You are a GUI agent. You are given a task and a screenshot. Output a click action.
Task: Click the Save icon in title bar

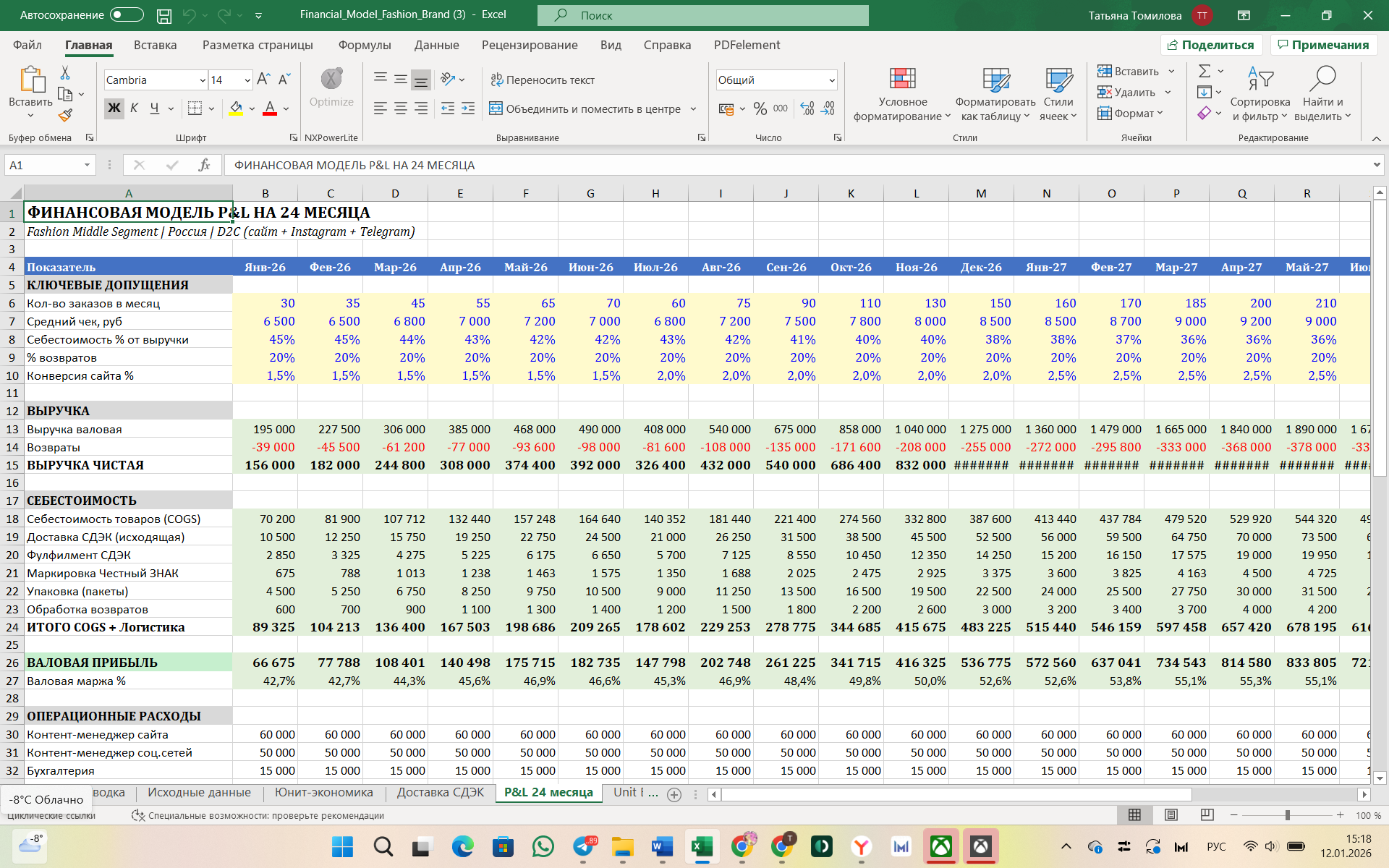[164, 15]
